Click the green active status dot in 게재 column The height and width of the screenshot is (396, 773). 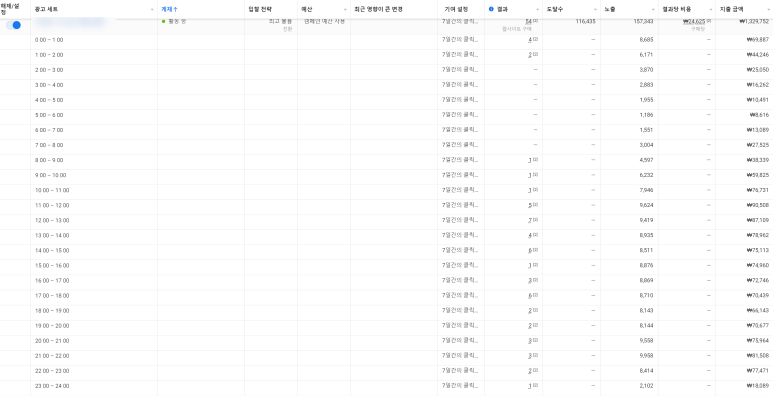point(164,22)
